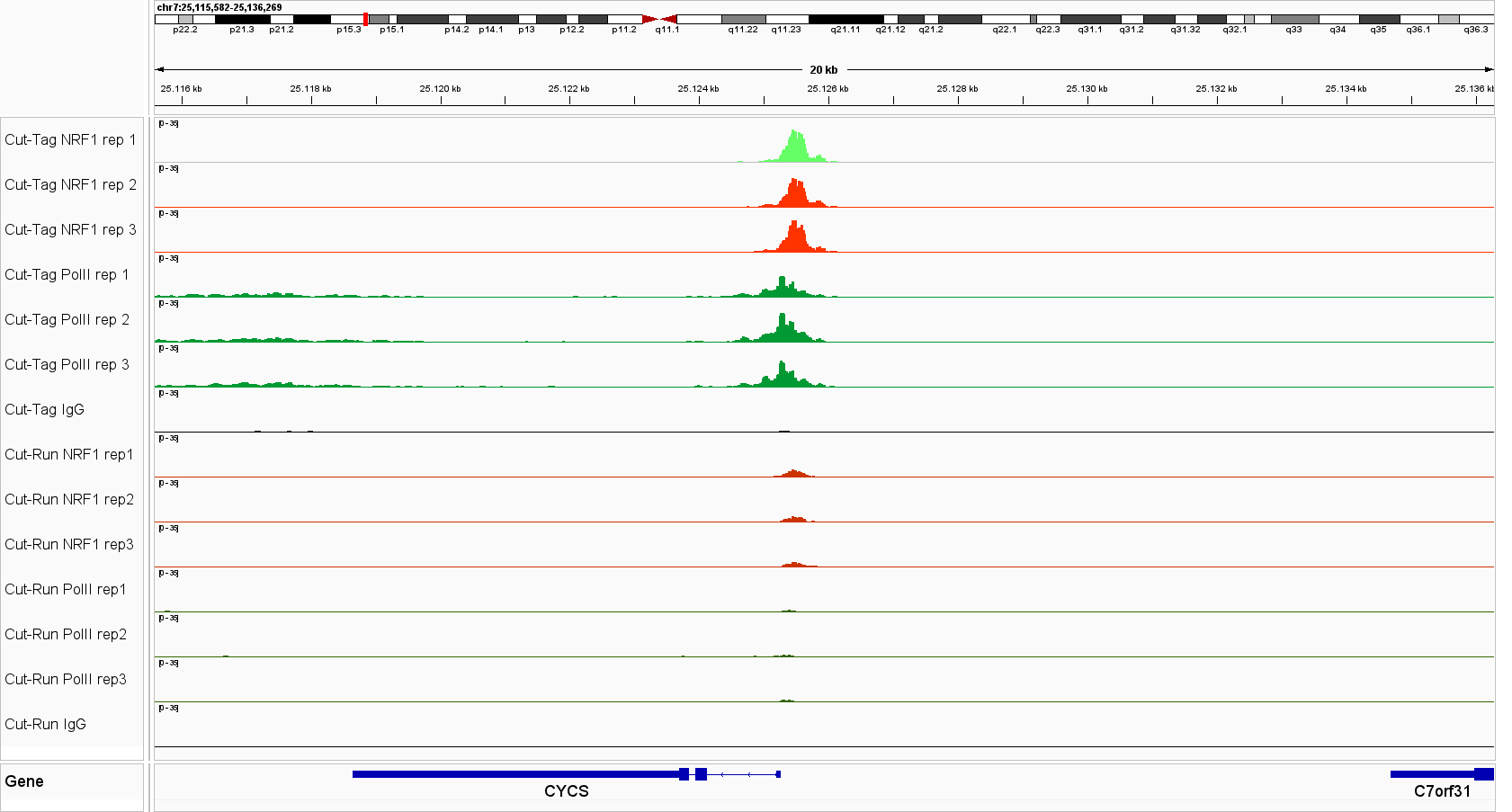Click the red location marker on the chromosome ideogram
The height and width of the screenshot is (812, 1512).
click(365, 19)
